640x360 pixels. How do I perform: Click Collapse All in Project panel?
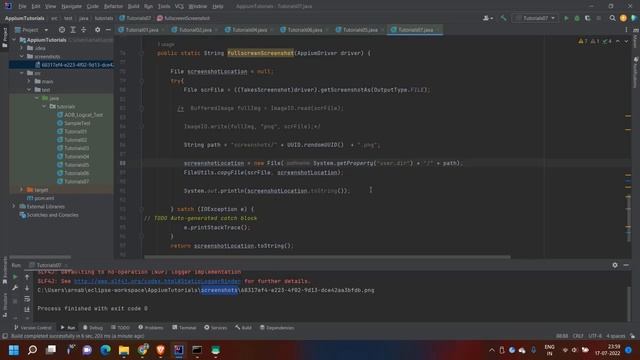[84, 30]
